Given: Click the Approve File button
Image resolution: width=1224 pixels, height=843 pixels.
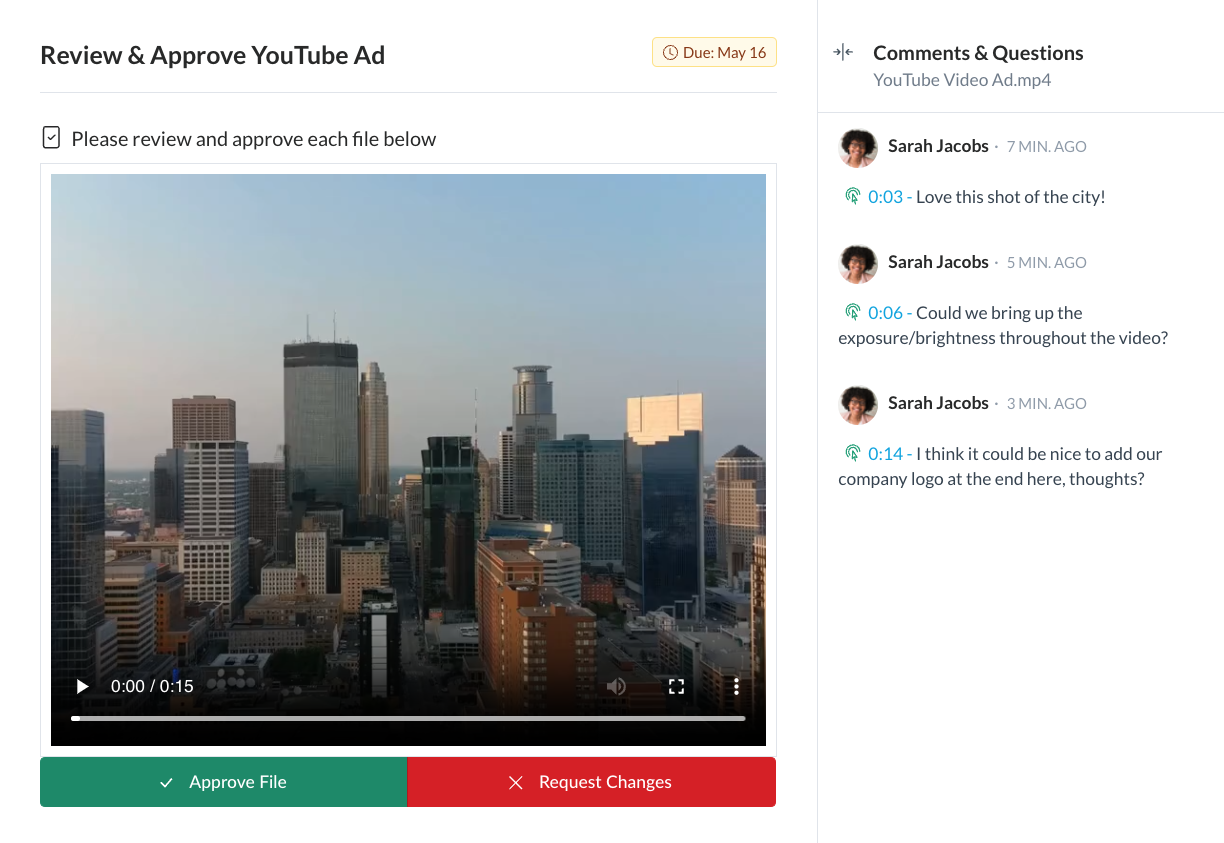Looking at the screenshot, I should [x=223, y=782].
